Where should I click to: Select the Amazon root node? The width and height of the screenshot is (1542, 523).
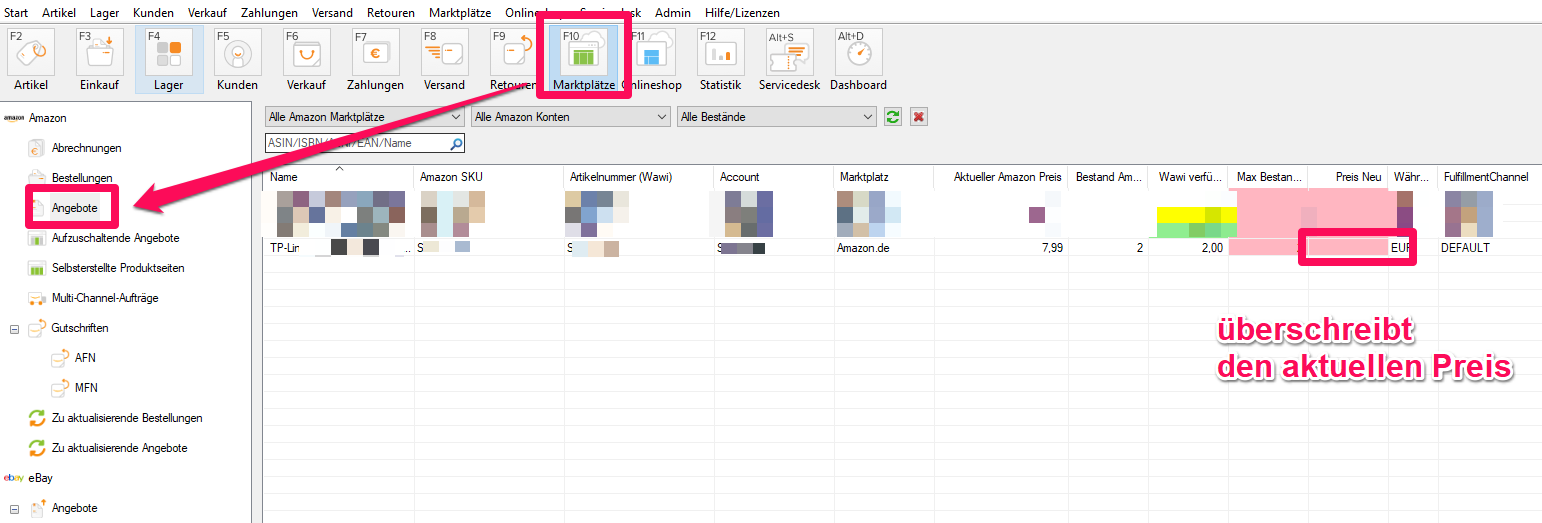(x=48, y=118)
